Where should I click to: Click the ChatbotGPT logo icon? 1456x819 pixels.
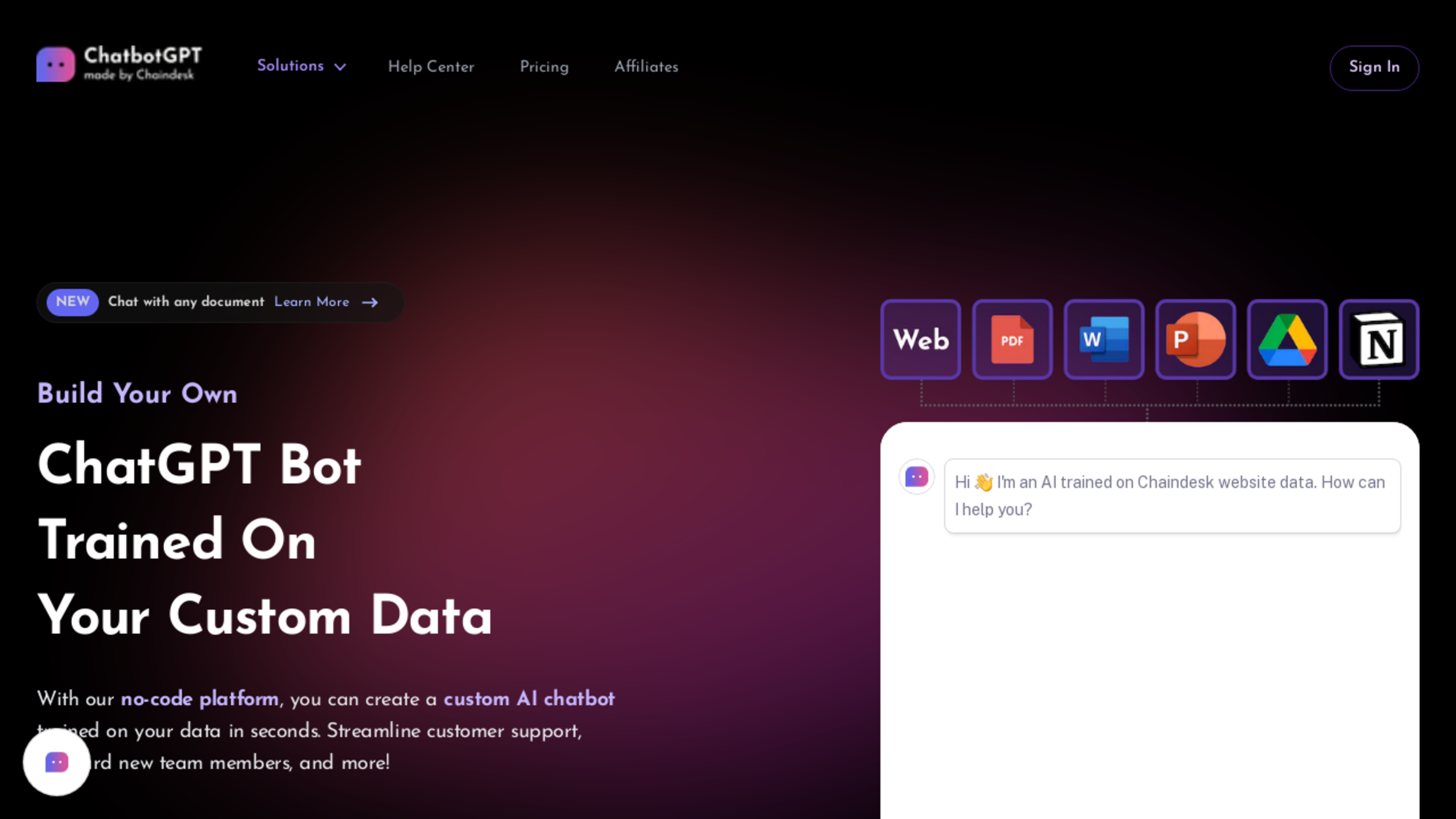(x=55, y=64)
